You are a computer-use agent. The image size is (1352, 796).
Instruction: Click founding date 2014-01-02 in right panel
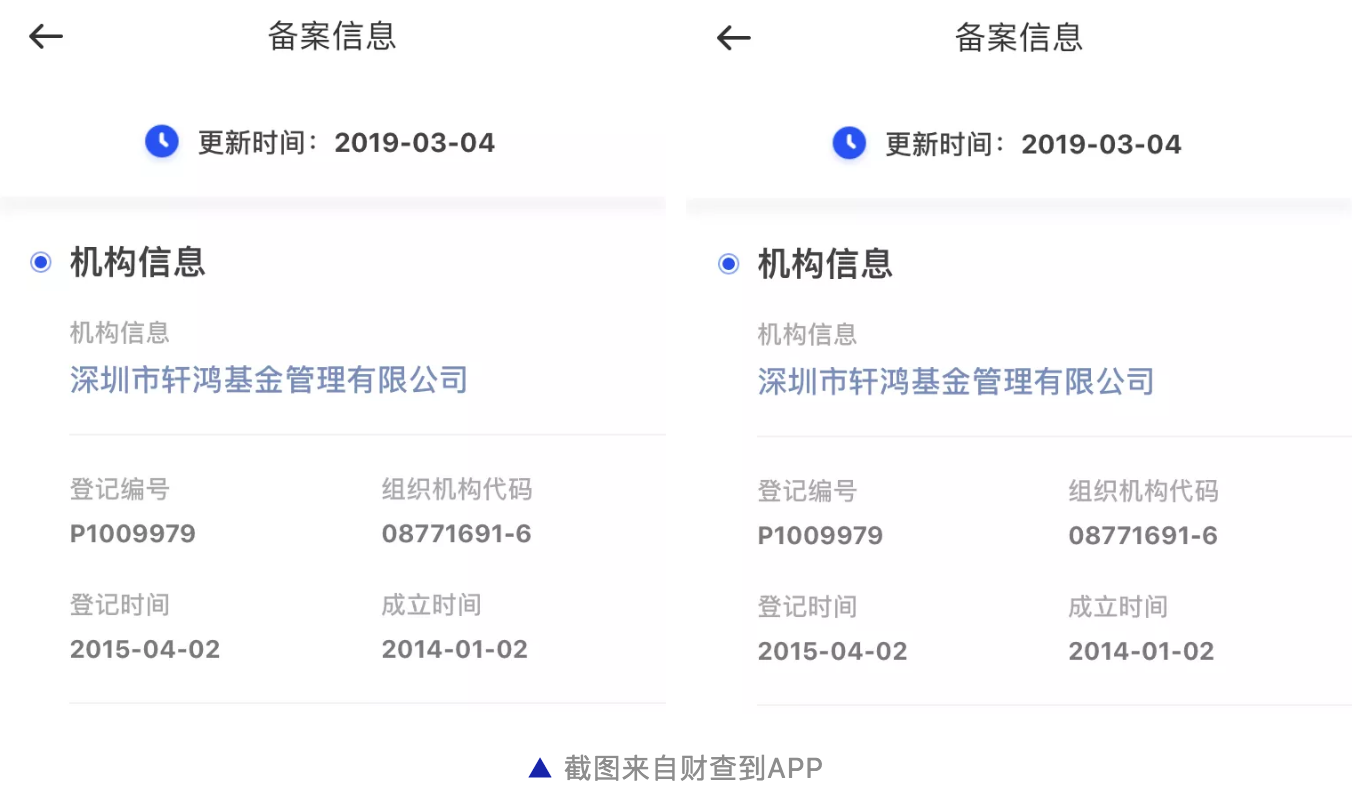pos(1141,651)
